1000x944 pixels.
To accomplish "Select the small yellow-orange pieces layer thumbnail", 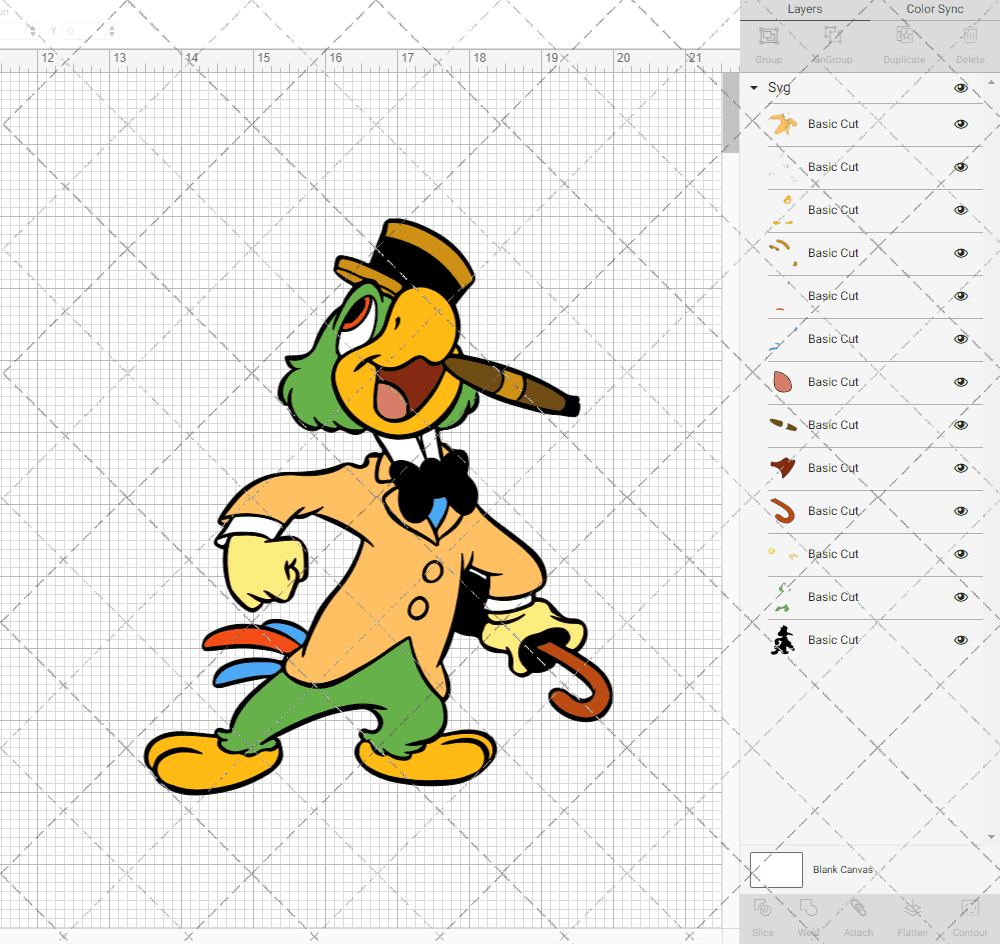I will tap(783, 210).
